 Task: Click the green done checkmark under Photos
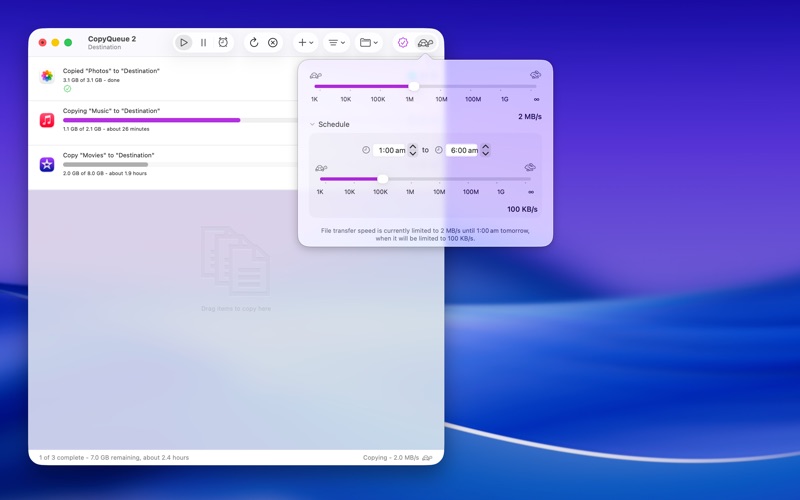pos(67,89)
